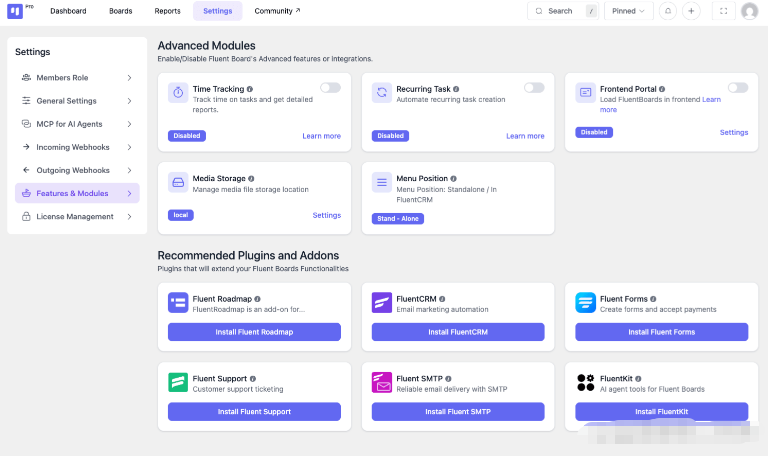768x456 pixels.
Task: Expand General Settings chevron
Action: click(129, 101)
